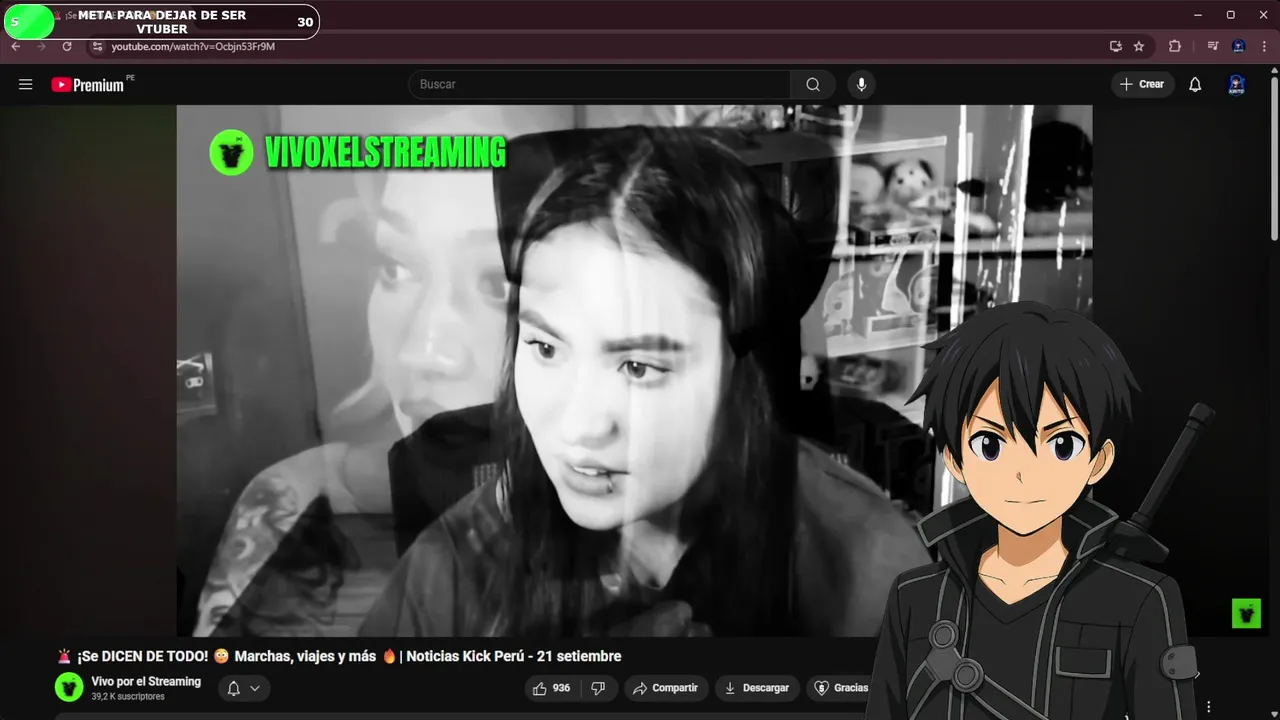
Task: Reload the page with browser refresh icon
Action: (67, 46)
